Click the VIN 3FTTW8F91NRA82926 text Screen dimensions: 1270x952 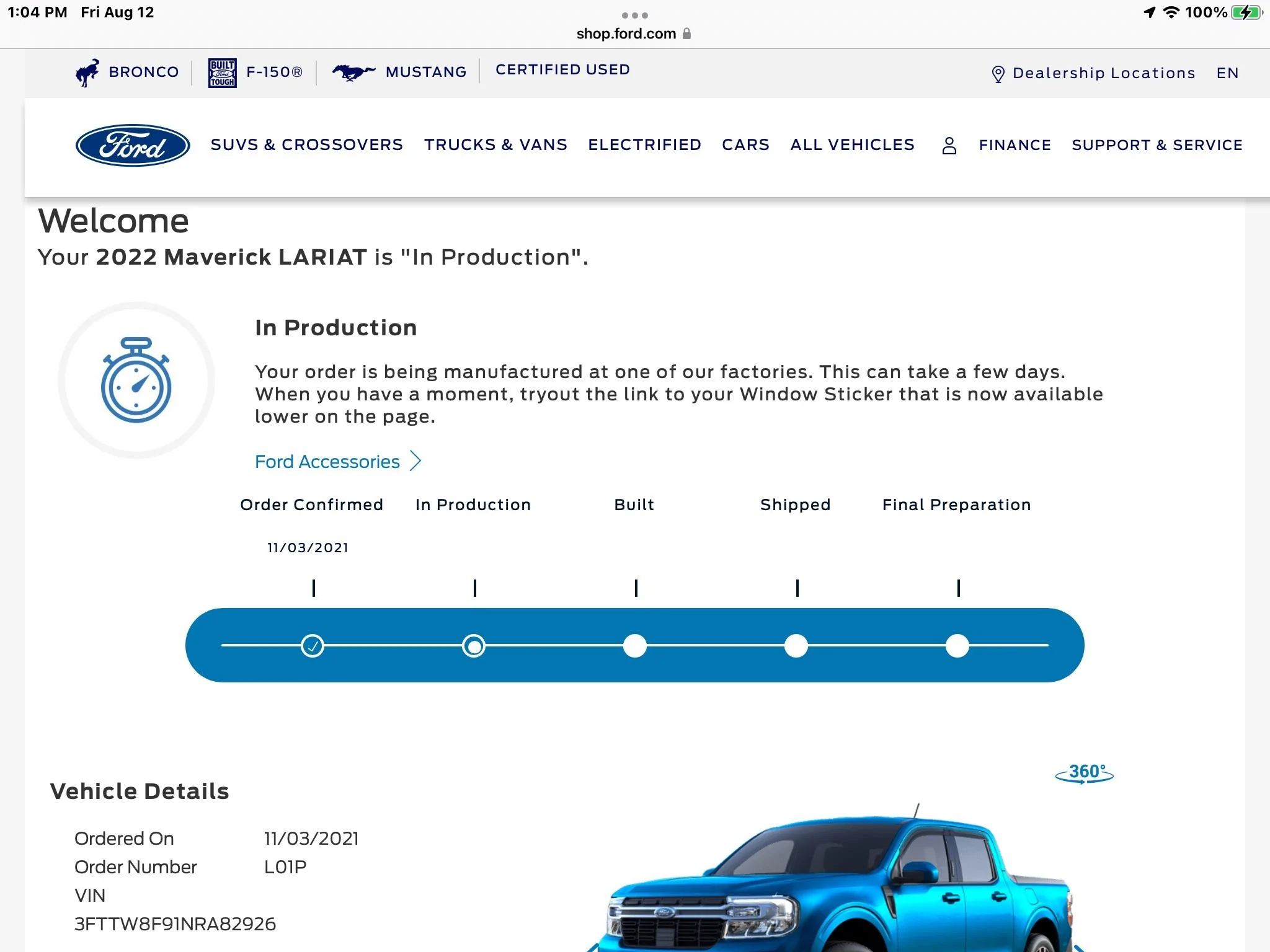tap(175, 924)
